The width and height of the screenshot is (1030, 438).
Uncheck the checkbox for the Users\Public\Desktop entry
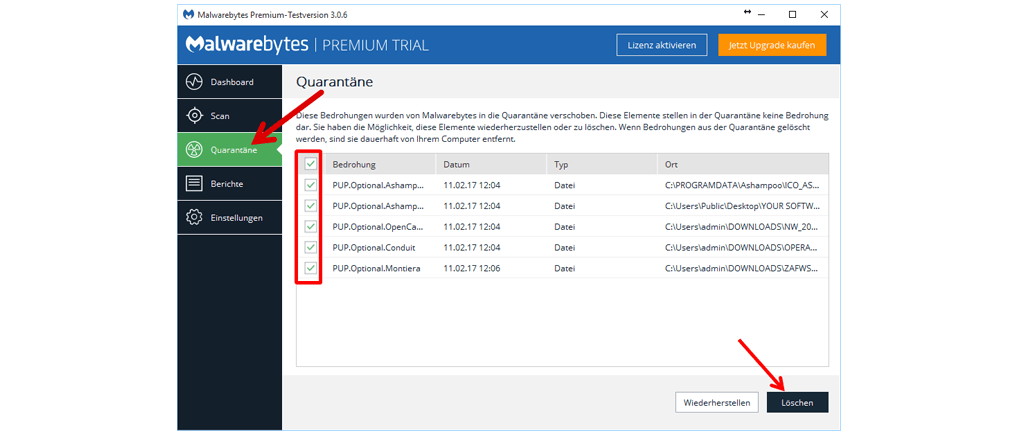pos(311,206)
